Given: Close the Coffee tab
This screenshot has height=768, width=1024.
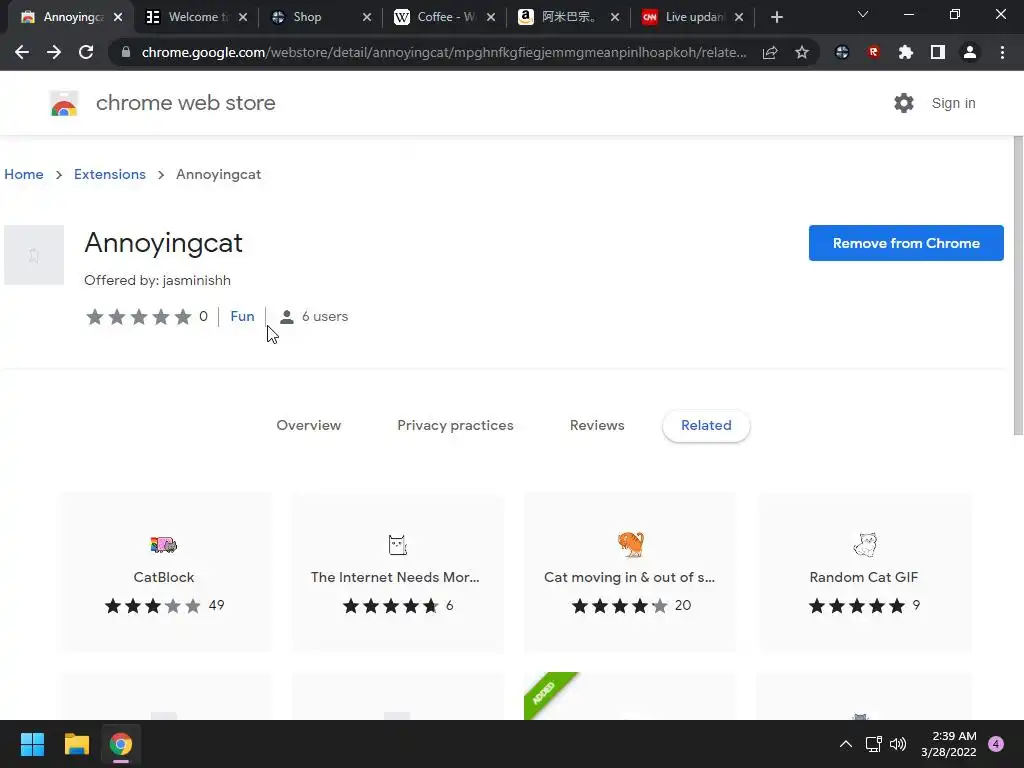Looking at the screenshot, I should 491,18.
